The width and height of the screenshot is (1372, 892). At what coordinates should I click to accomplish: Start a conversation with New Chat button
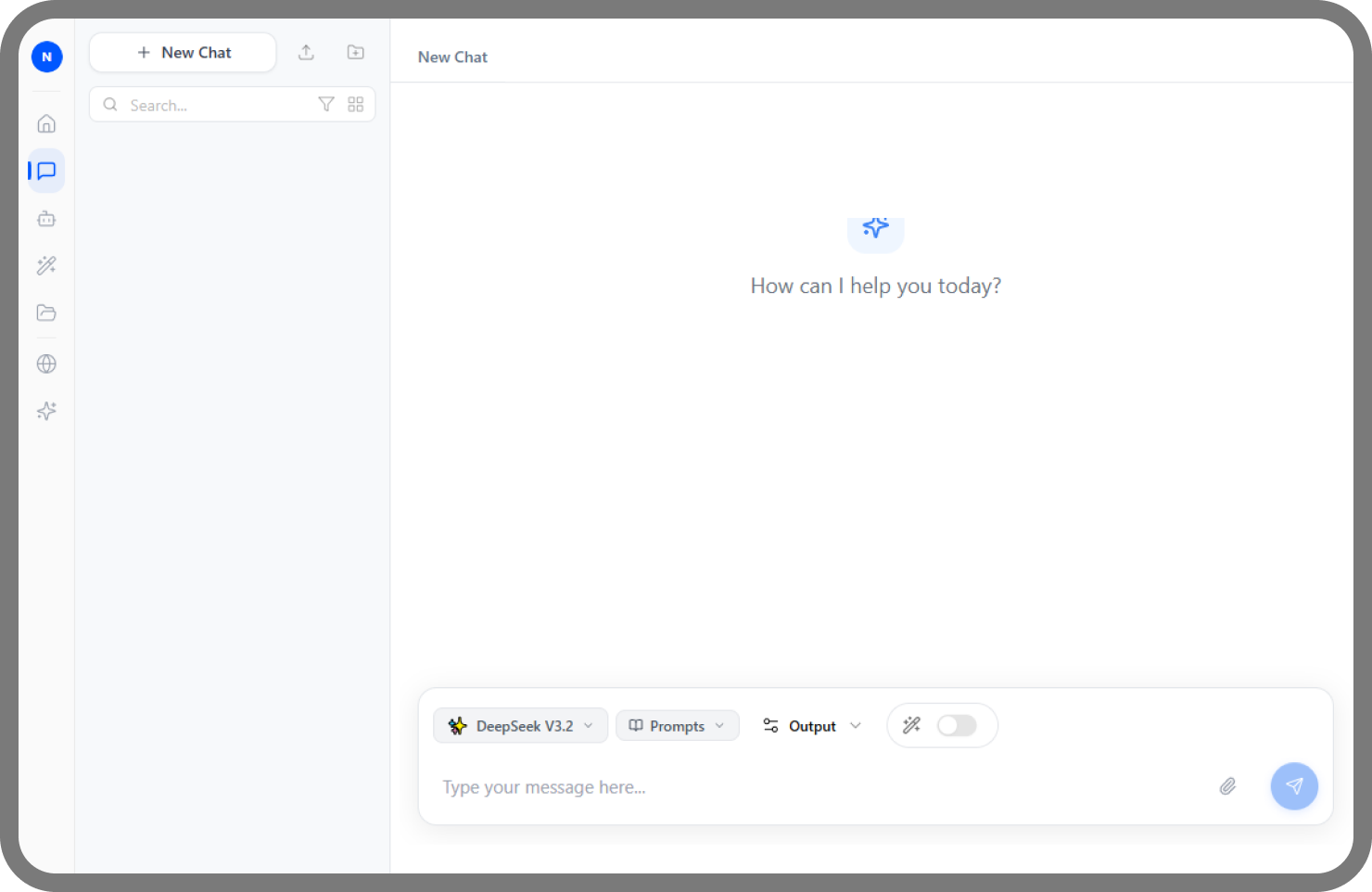click(183, 53)
